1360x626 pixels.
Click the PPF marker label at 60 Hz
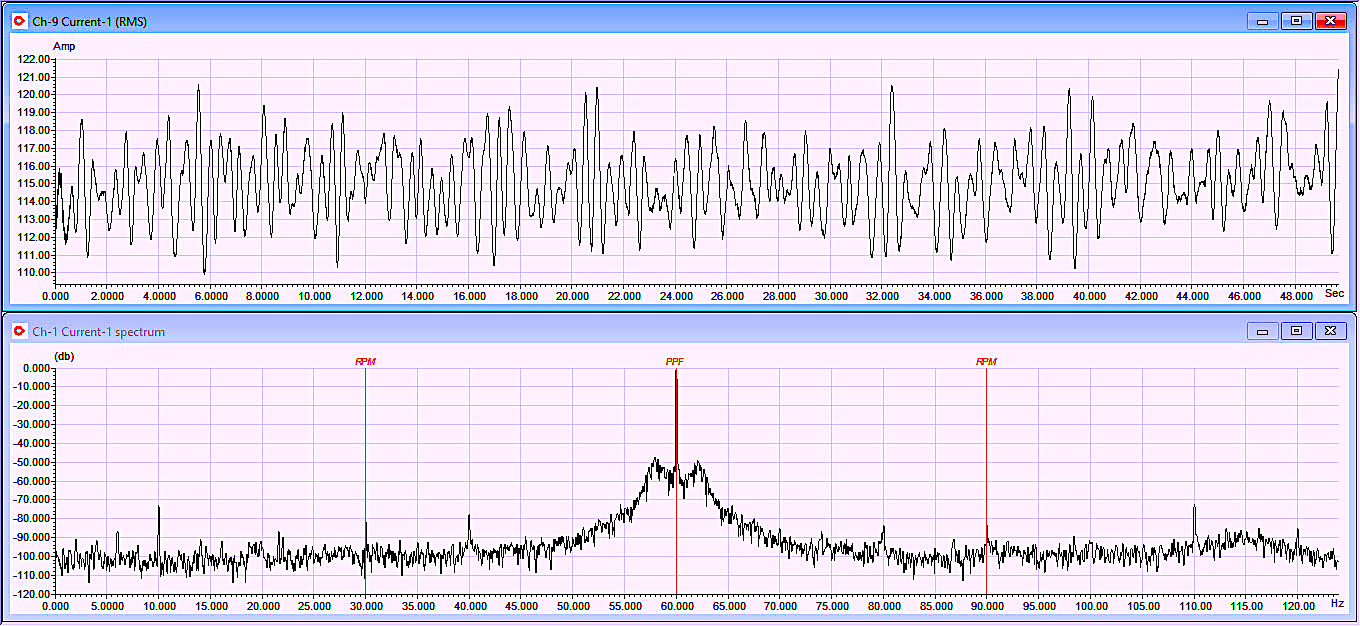(x=675, y=362)
